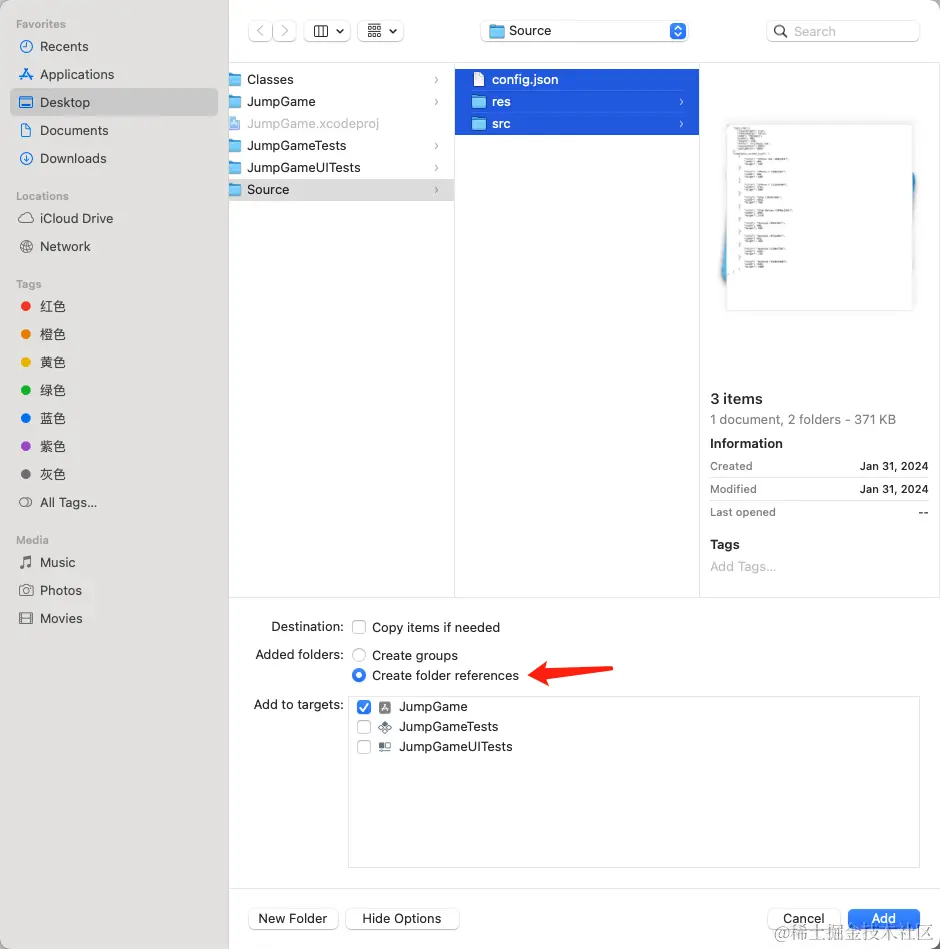The width and height of the screenshot is (940, 949).
Task: Filter by the red tag 红色
Action: tap(114, 306)
